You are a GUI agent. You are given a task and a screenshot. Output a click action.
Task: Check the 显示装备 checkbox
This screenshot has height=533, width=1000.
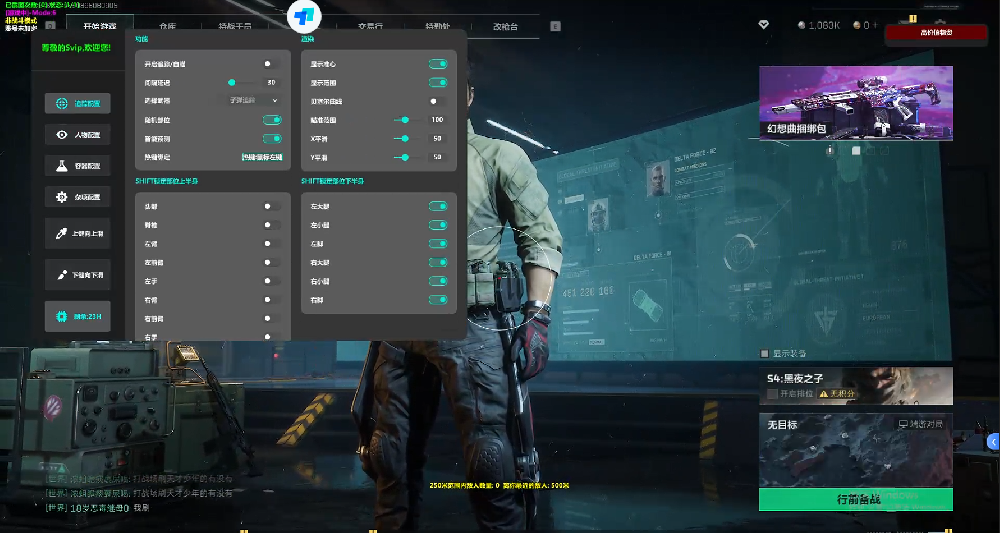765,353
